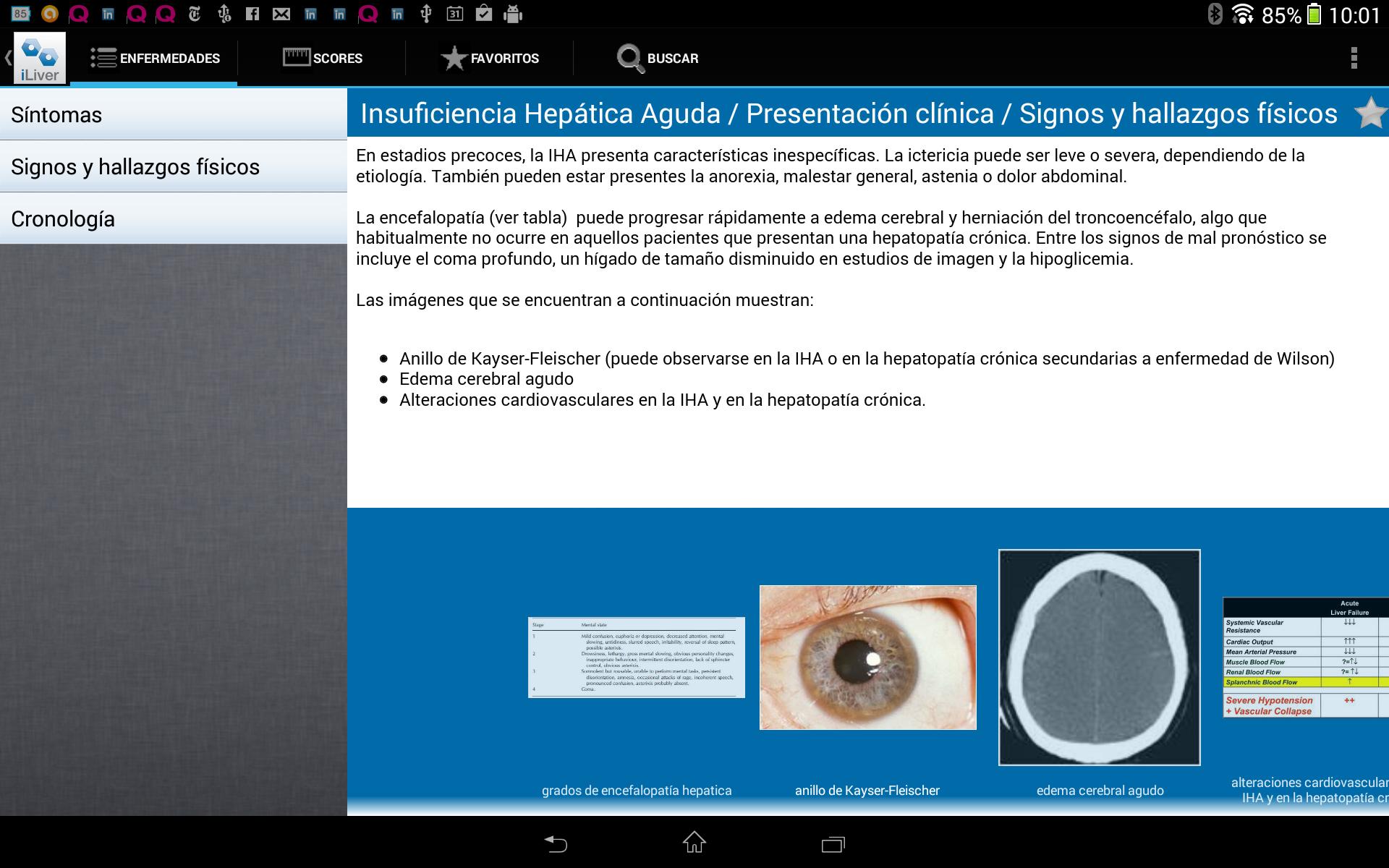Tap the Android recent apps button
The width and height of the screenshot is (1389, 868).
[x=833, y=843]
